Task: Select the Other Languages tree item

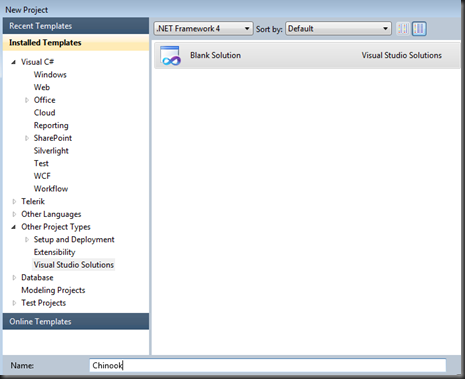Action: 51,214
